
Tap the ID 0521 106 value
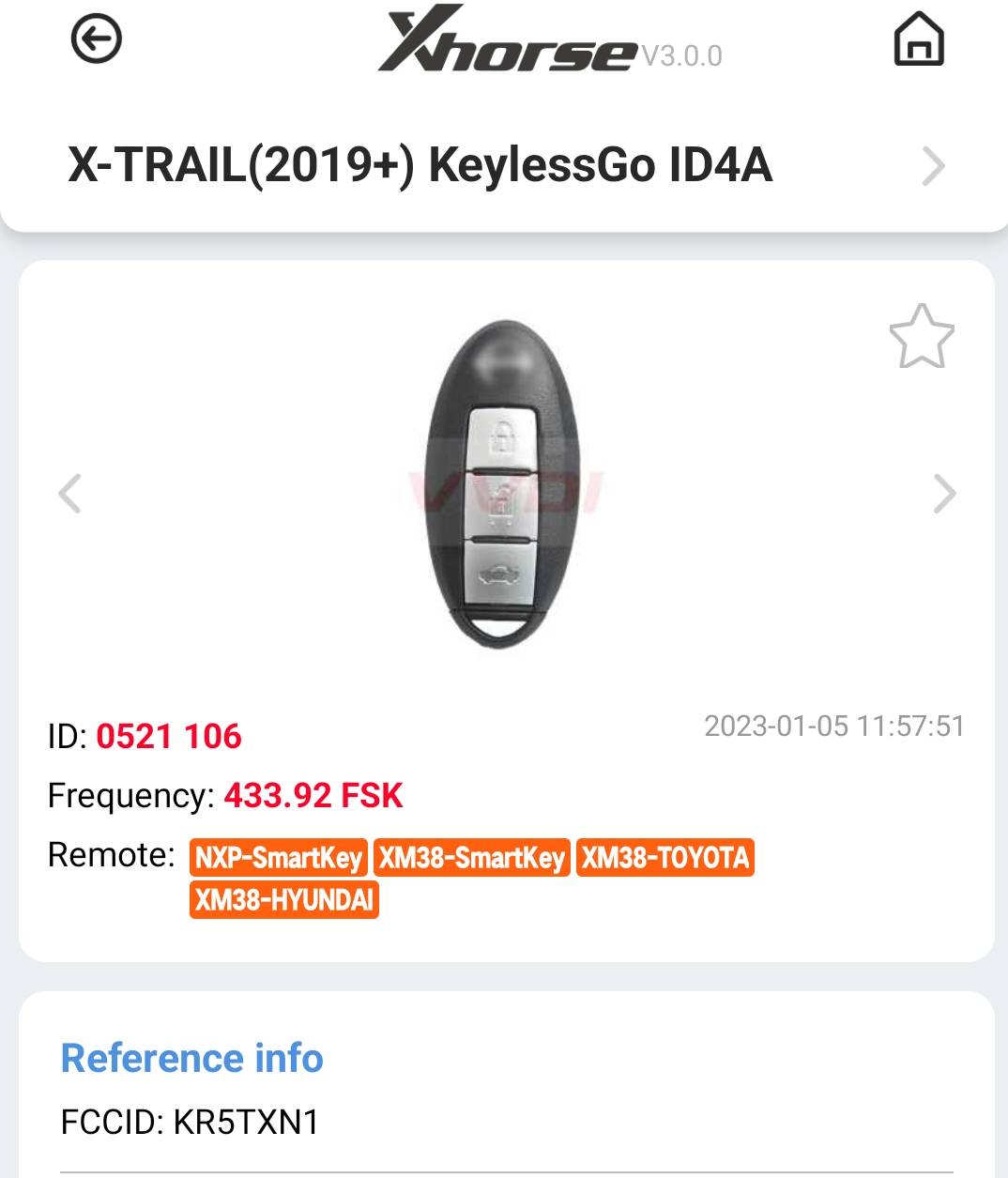click(169, 736)
